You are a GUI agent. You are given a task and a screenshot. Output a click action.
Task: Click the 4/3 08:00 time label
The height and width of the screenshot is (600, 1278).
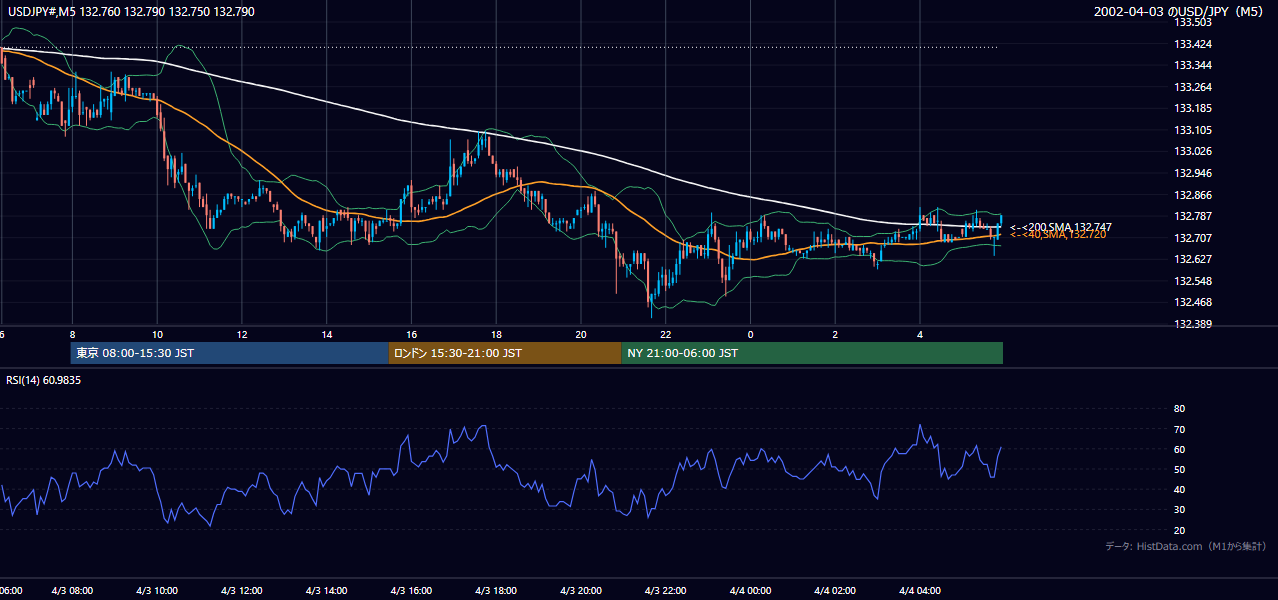[x=73, y=591]
